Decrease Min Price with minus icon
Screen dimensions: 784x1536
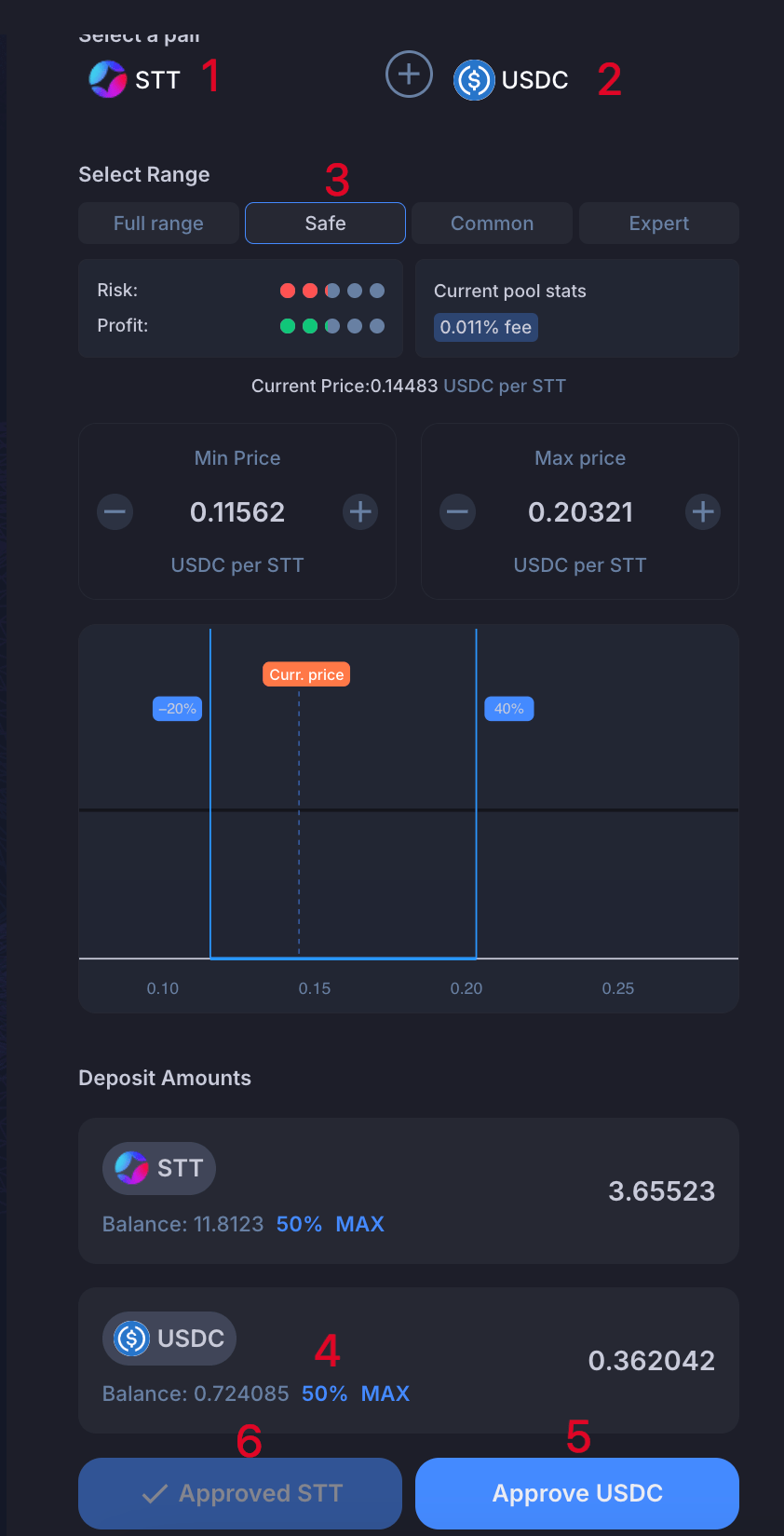point(115,511)
